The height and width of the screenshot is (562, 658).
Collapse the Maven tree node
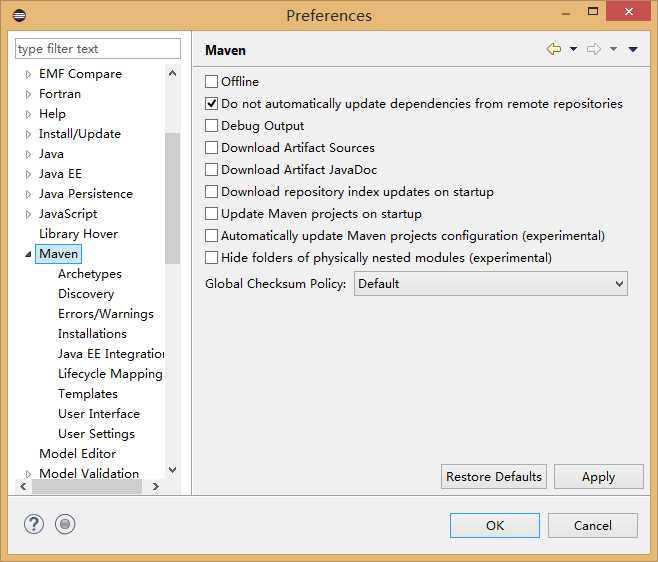click(x=28, y=254)
